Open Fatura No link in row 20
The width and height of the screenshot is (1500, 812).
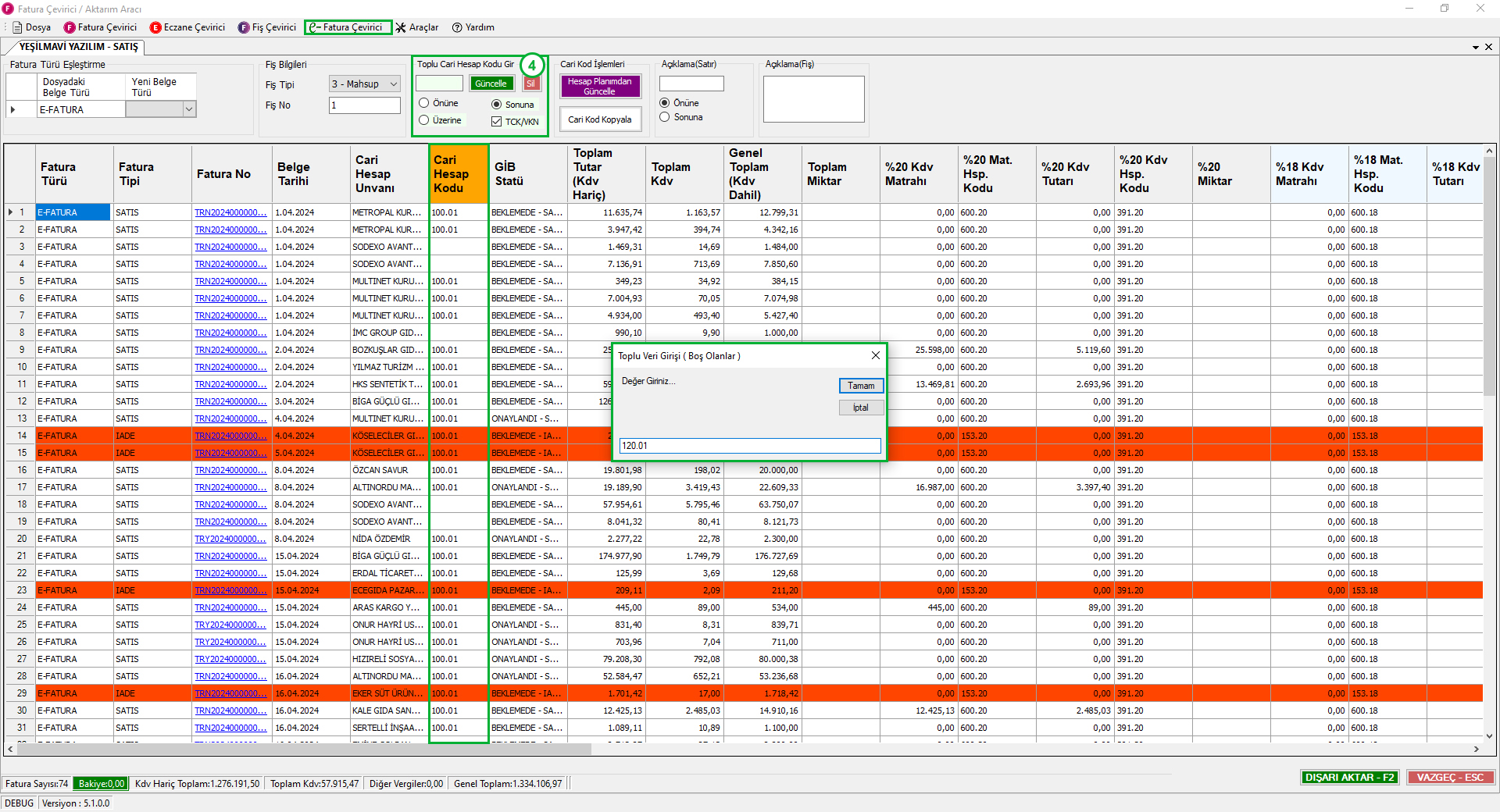point(230,539)
